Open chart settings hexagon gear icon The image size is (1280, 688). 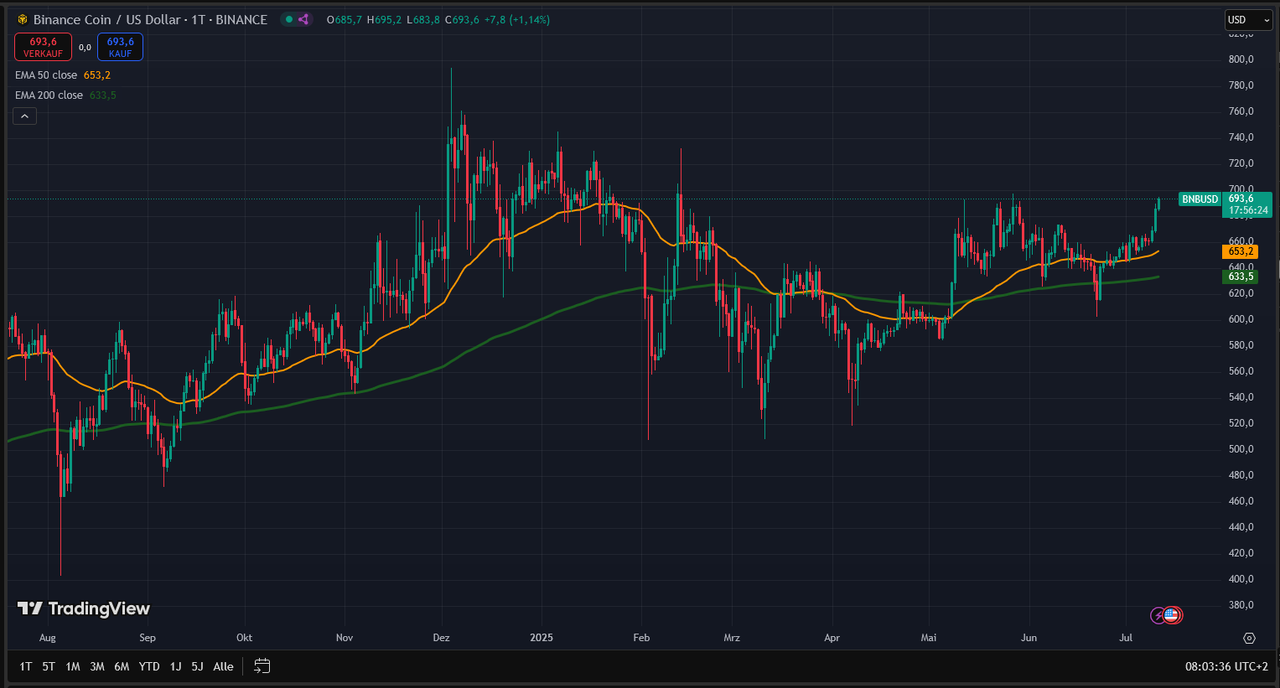click(x=1249, y=637)
